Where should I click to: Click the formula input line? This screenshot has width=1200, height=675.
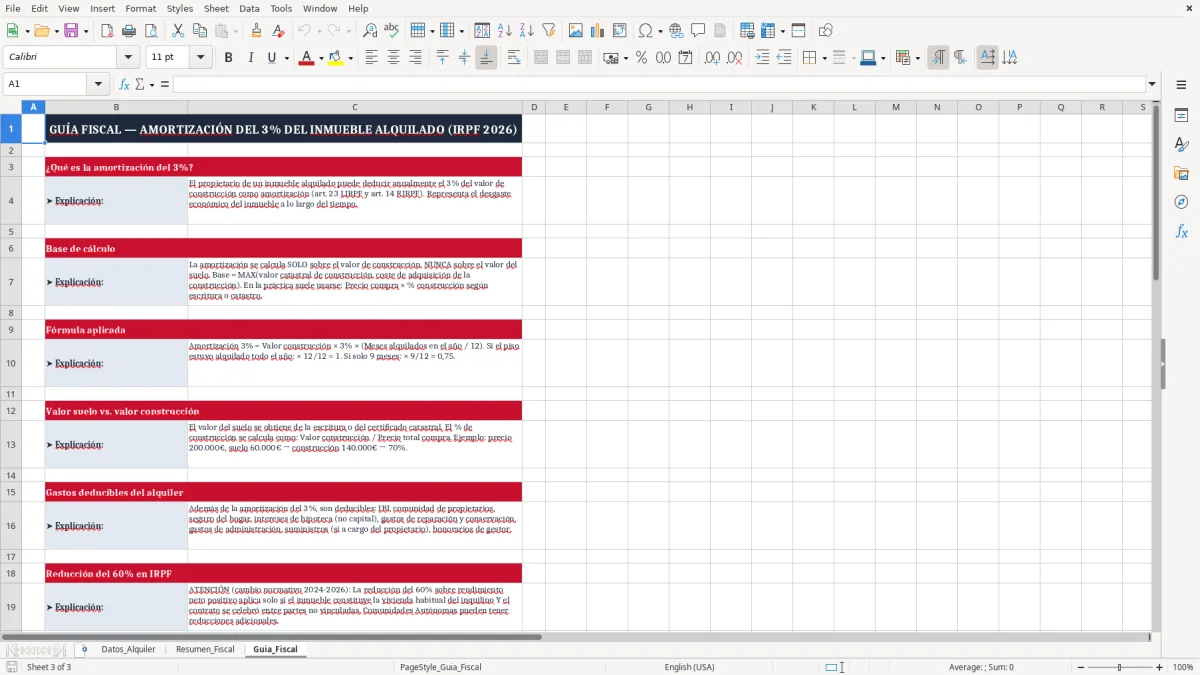(x=659, y=84)
